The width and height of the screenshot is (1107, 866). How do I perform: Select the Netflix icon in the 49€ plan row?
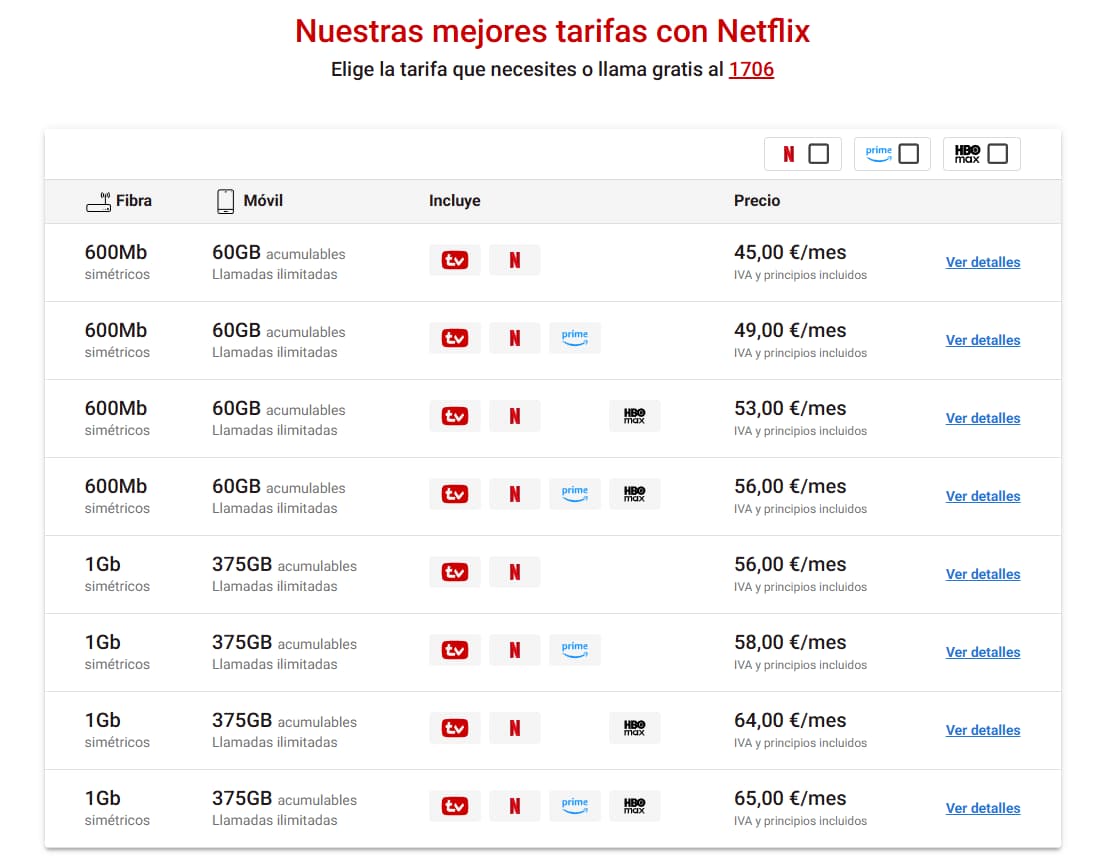pyautogui.click(x=515, y=338)
